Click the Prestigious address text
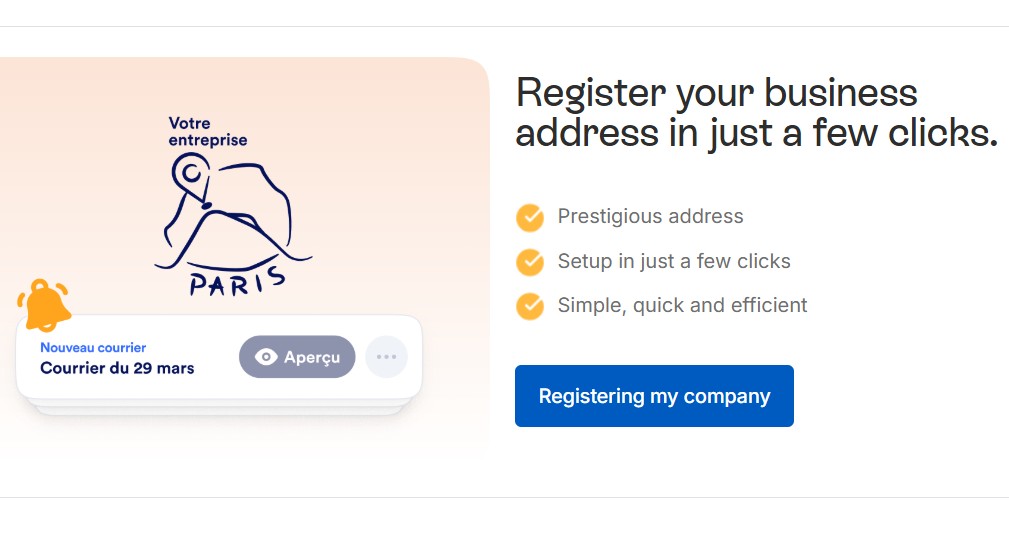 [x=650, y=216]
